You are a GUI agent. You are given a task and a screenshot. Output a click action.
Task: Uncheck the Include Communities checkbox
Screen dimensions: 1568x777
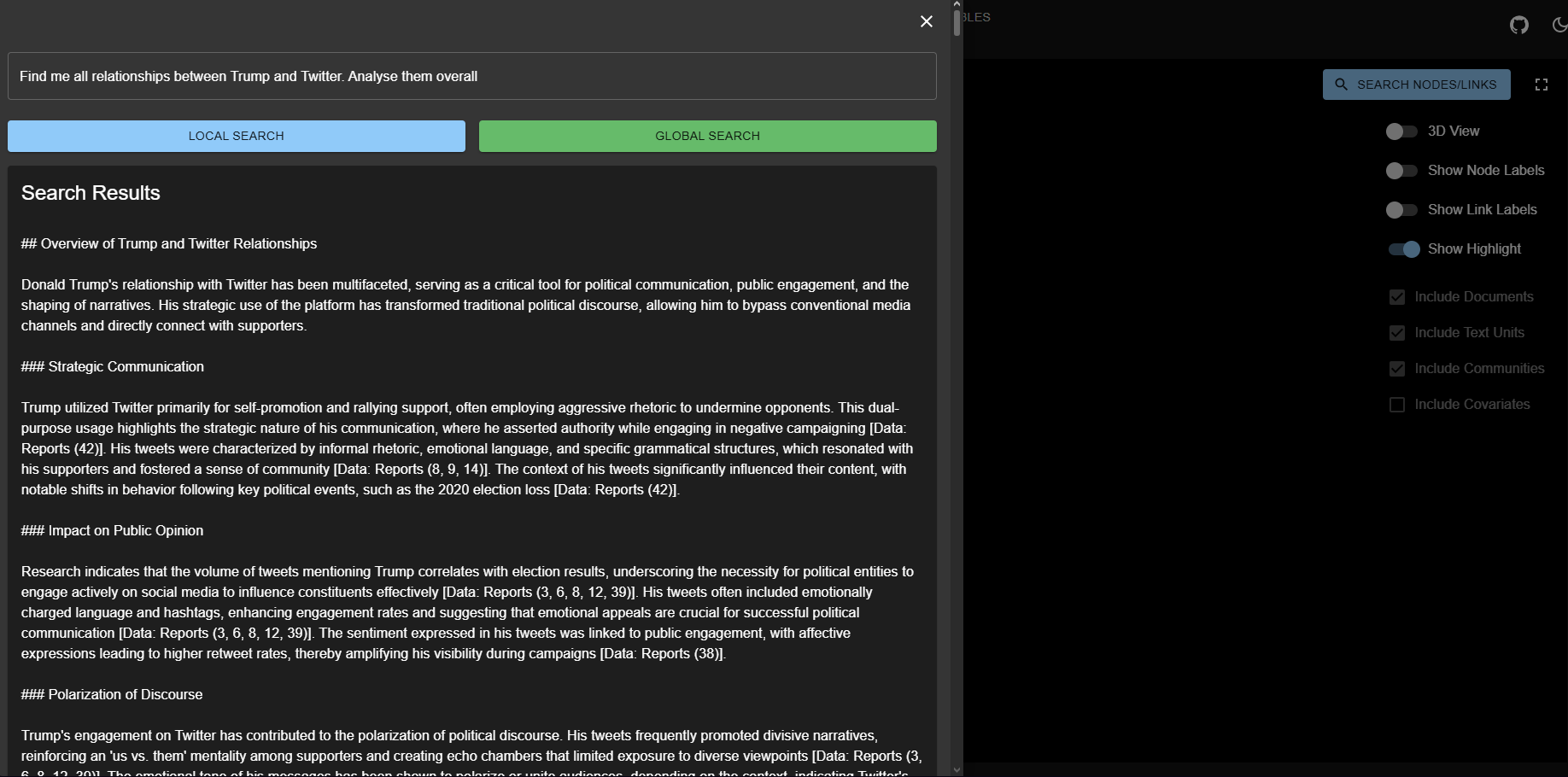tap(1397, 369)
